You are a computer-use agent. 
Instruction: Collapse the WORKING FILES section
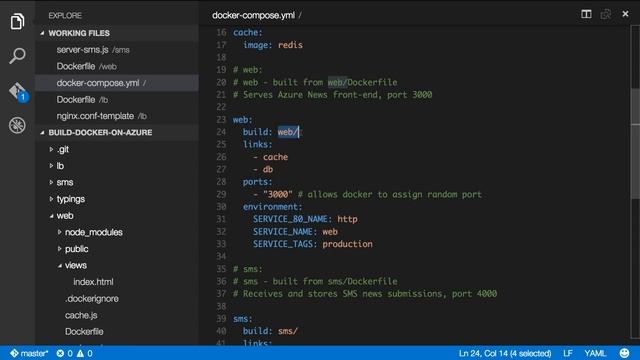42,33
